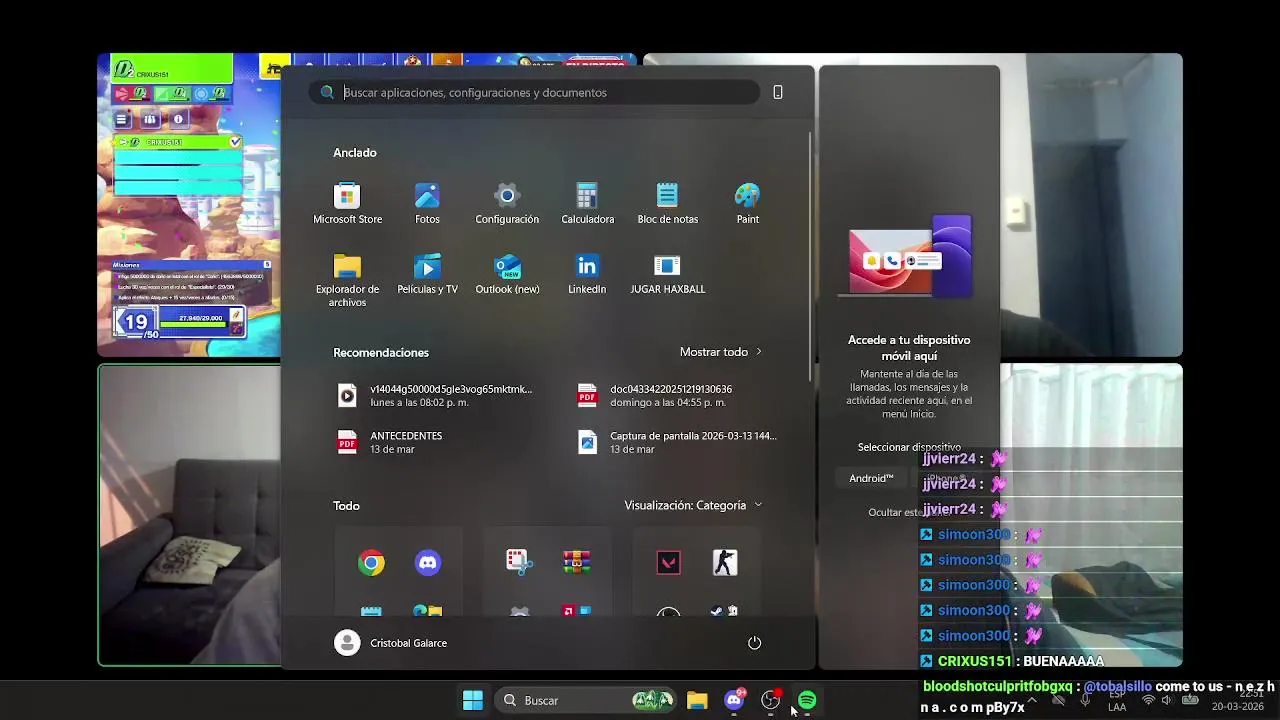The width and height of the screenshot is (1280, 720).
Task: Open Explorador de archivos pinned icon
Action: click(347, 280)
